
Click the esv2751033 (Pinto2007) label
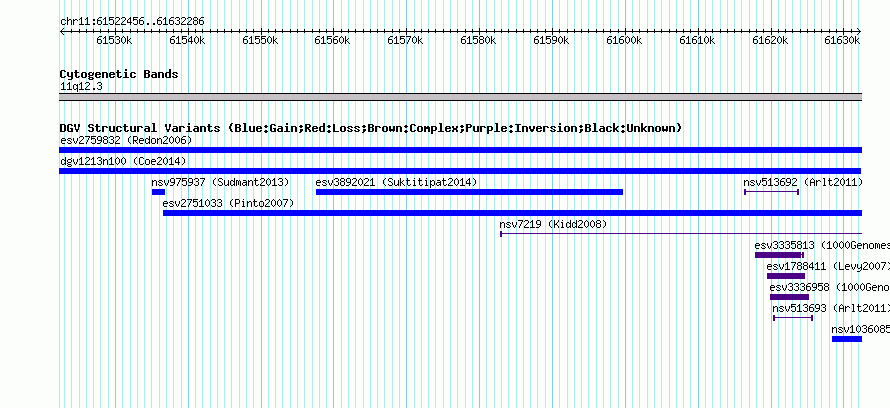coord(228,203)
